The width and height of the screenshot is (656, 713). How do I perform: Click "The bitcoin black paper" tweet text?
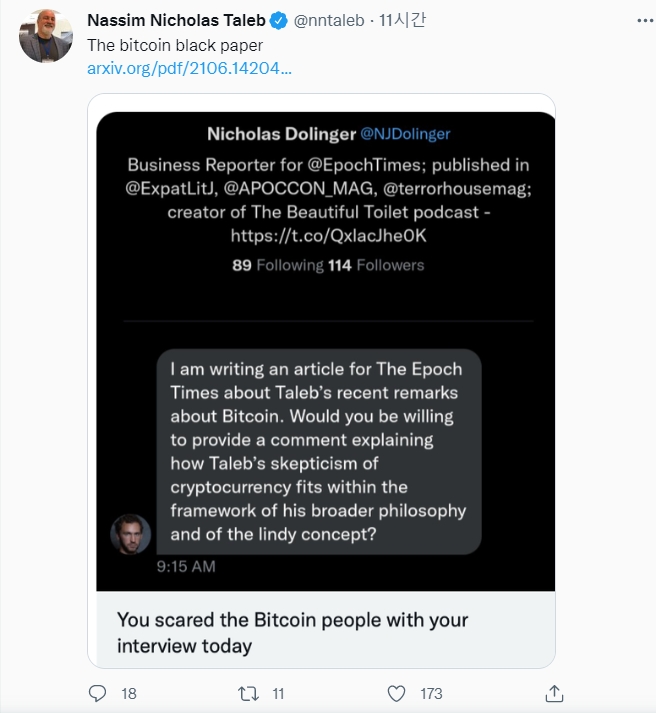click(x=175, y=46)
